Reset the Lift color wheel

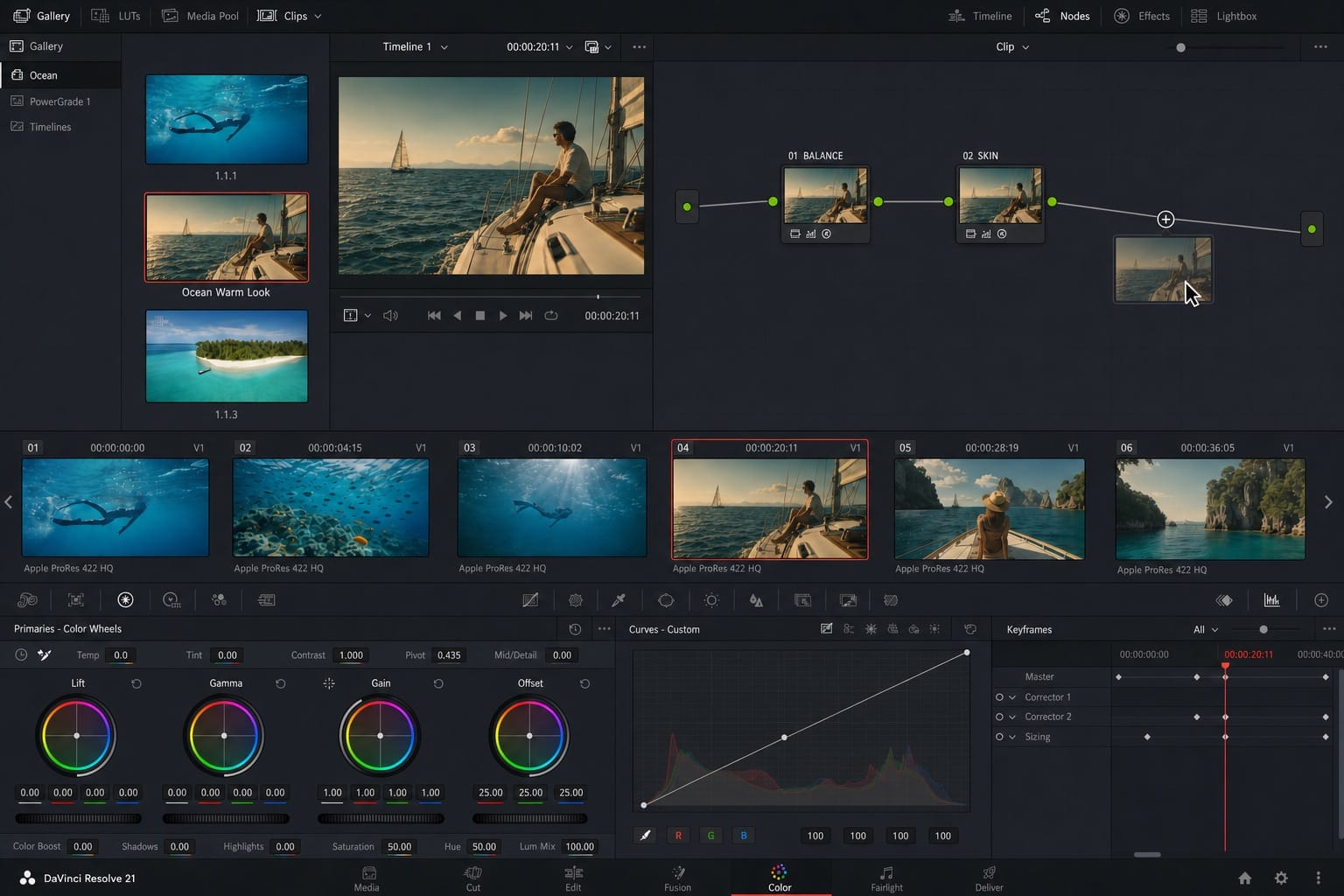[136, 683]
